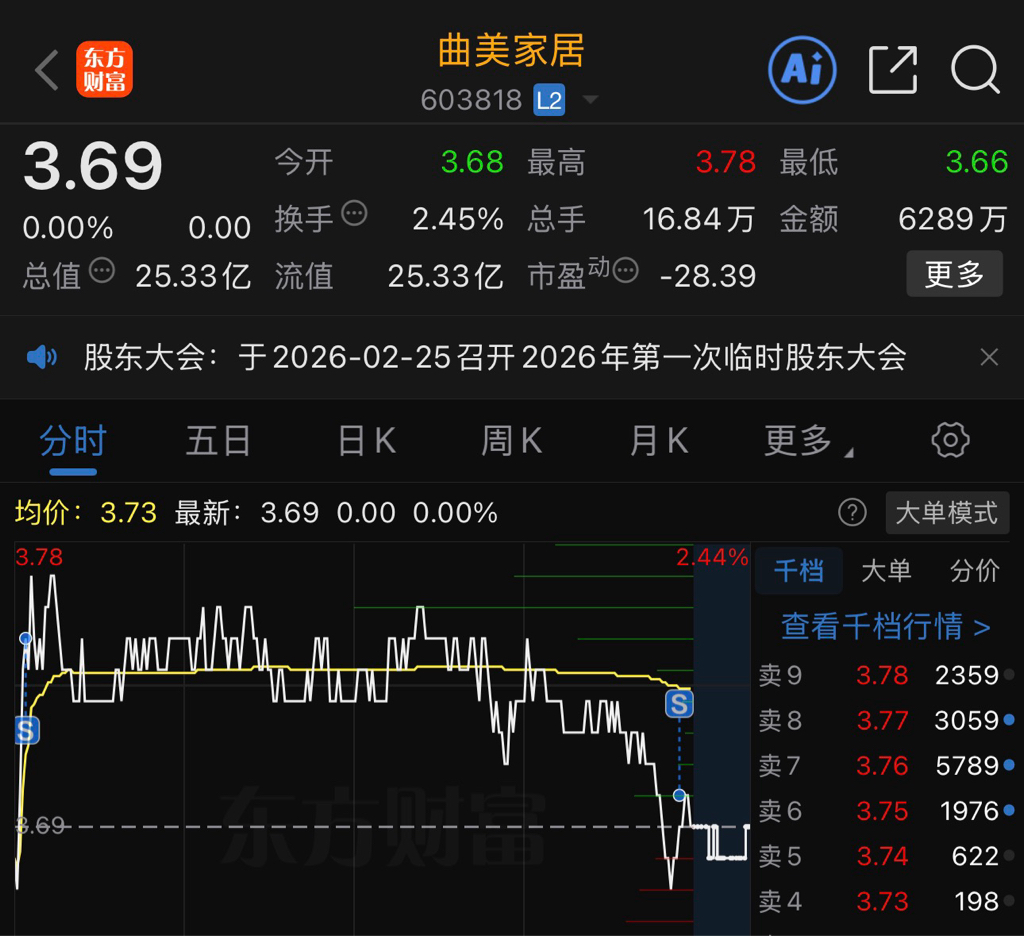Tap the 卖9 volume 2359
This screenshot has height=936, width=1024.
(967, 675)
